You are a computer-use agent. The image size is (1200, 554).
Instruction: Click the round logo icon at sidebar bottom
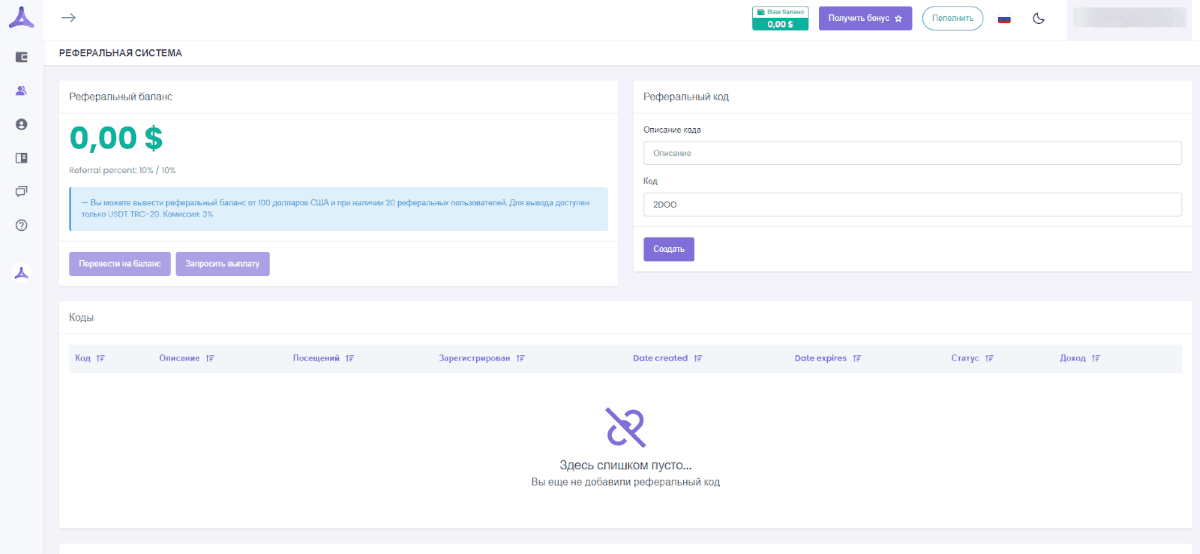(21, 273)
